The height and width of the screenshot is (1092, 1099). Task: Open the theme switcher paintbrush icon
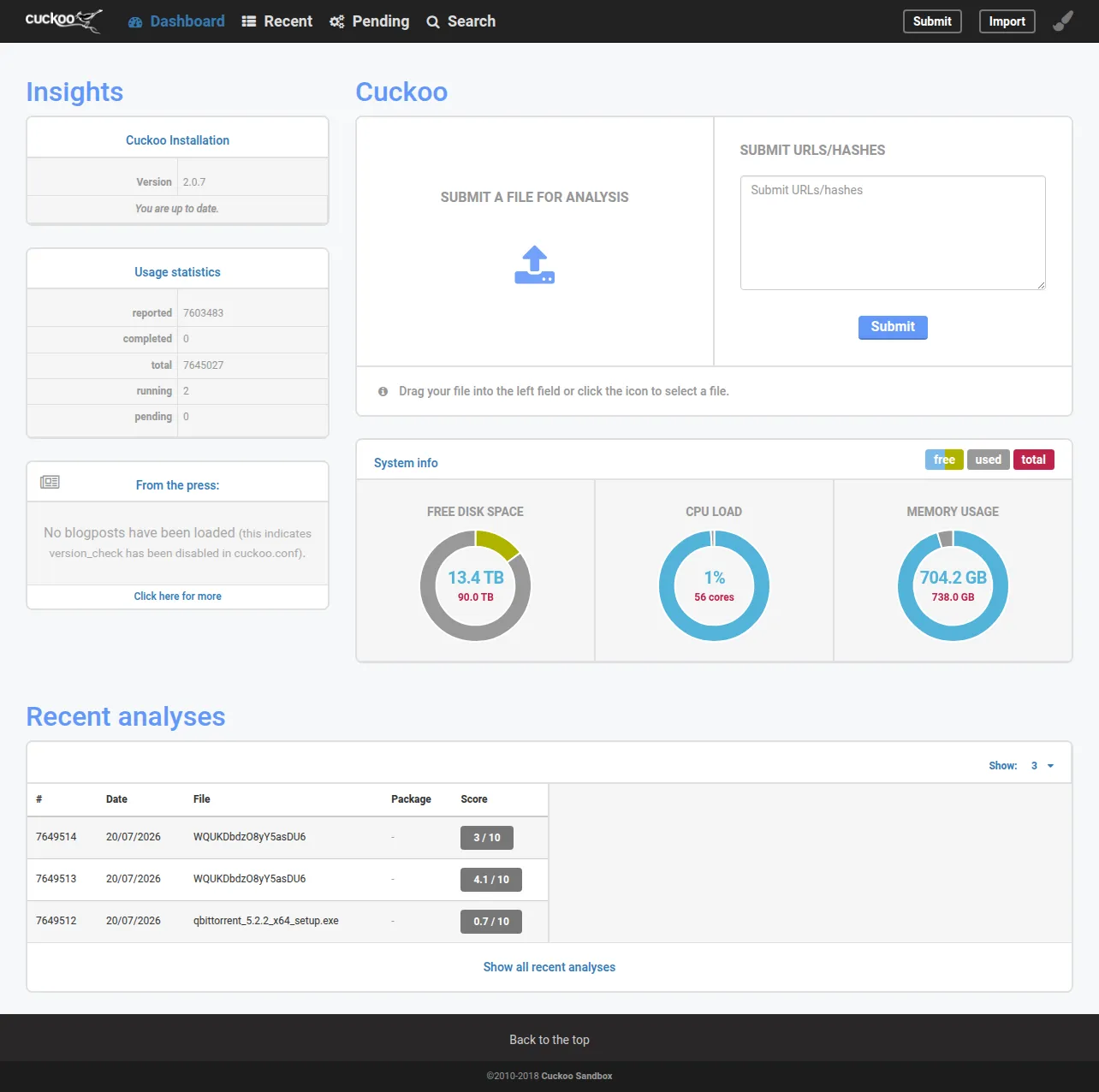pyautogui.click(x=1063, y=21)
